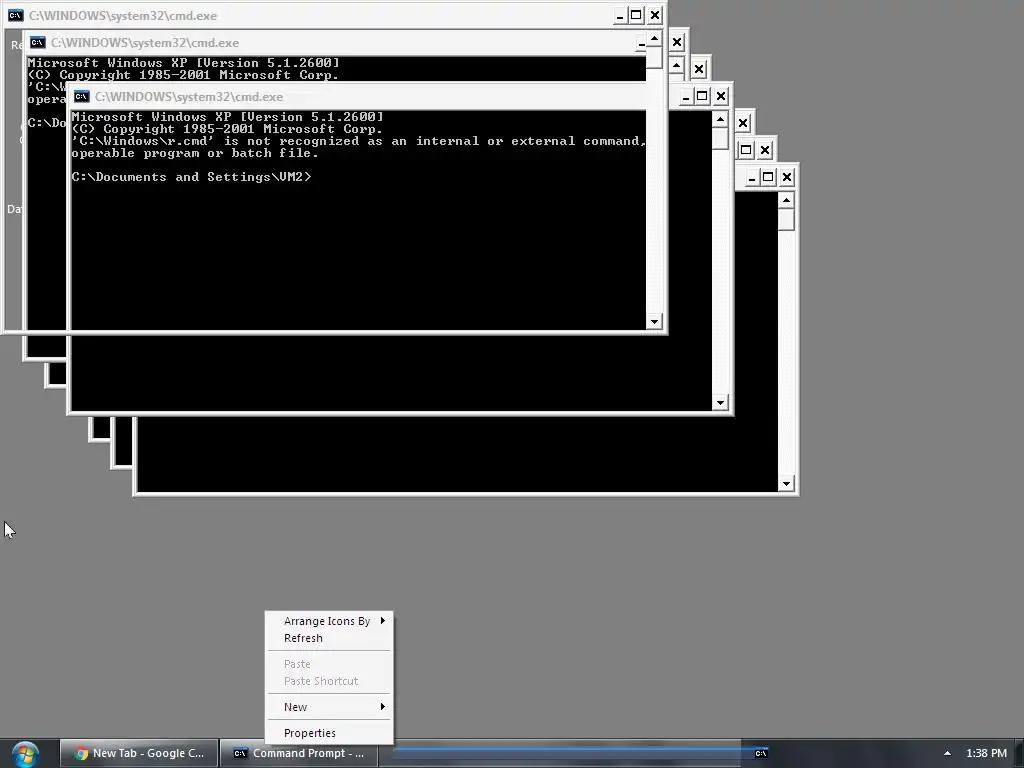Screen dimensions: 1024x768
Task: Open the New submenu in context menu
Action: [x=329, y=707]
